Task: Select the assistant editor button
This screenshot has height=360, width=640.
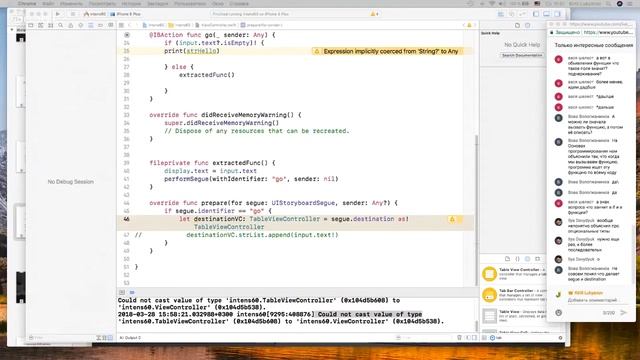Action: tap(511, 14)
